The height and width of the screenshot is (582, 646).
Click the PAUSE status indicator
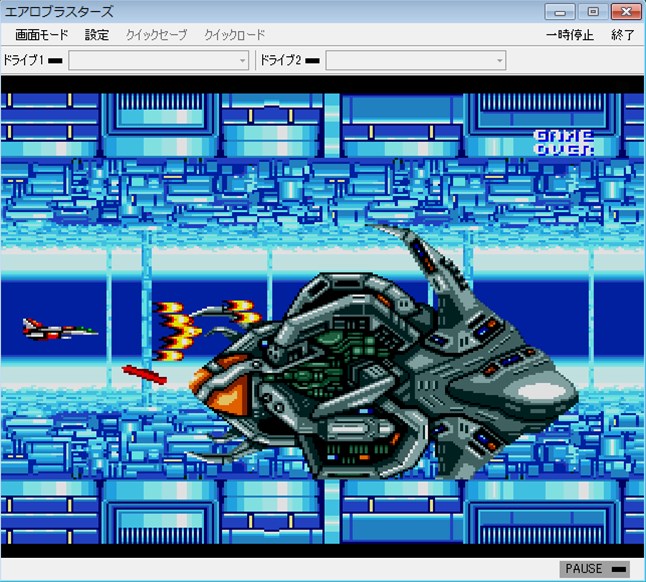point(595,569)
